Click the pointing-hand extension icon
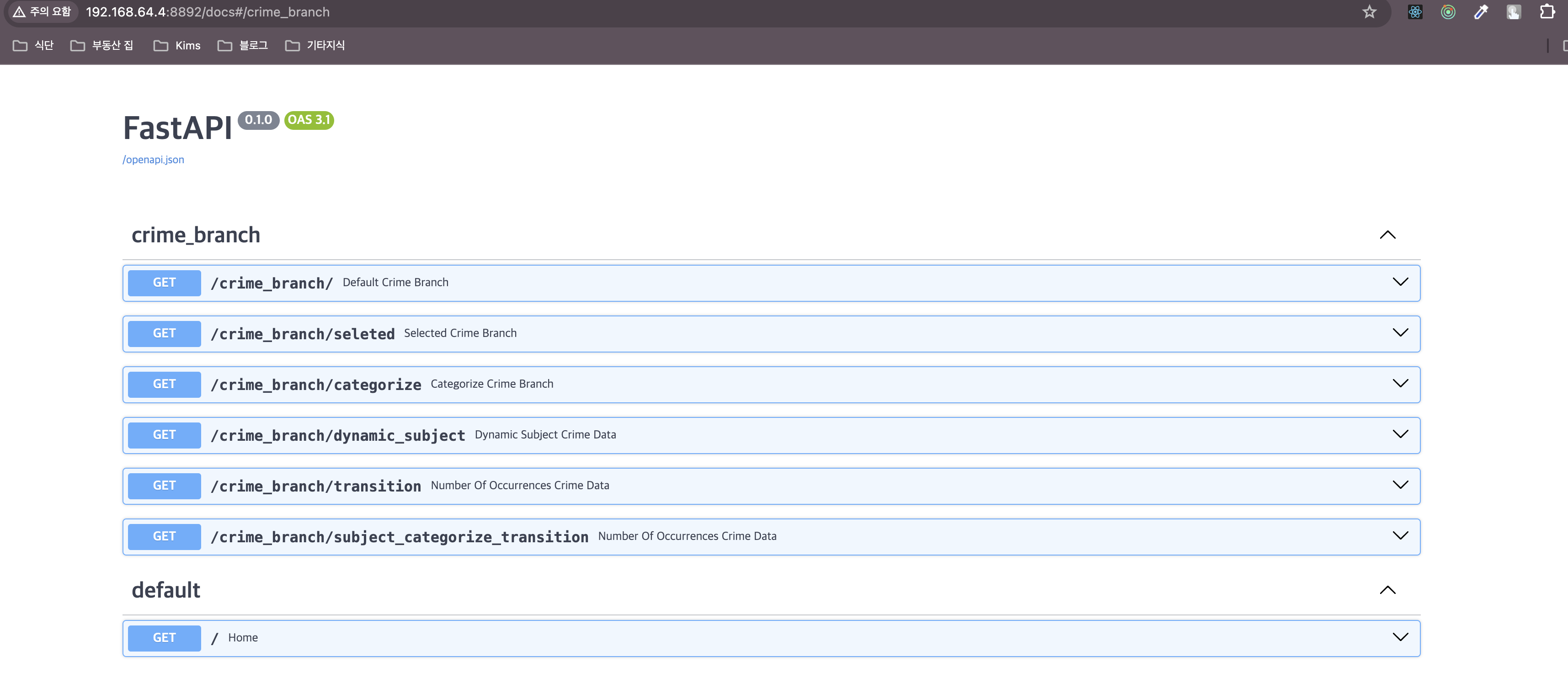This screenshot has width=1568, height=684. tap(1514, 12)
